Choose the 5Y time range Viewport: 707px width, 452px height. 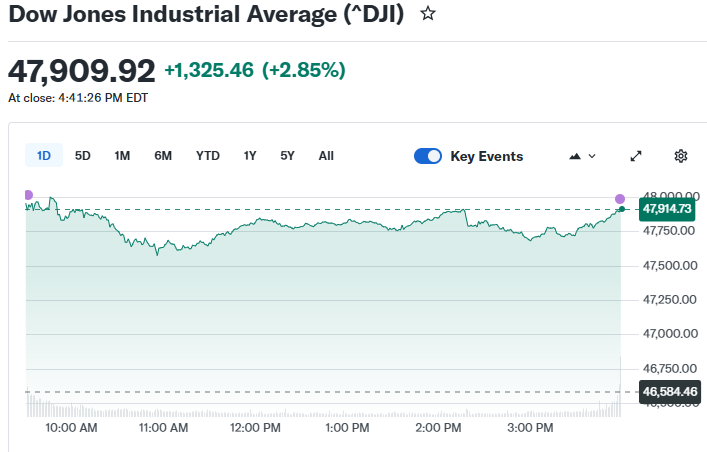pyautogui.click(x=288, y=156)
